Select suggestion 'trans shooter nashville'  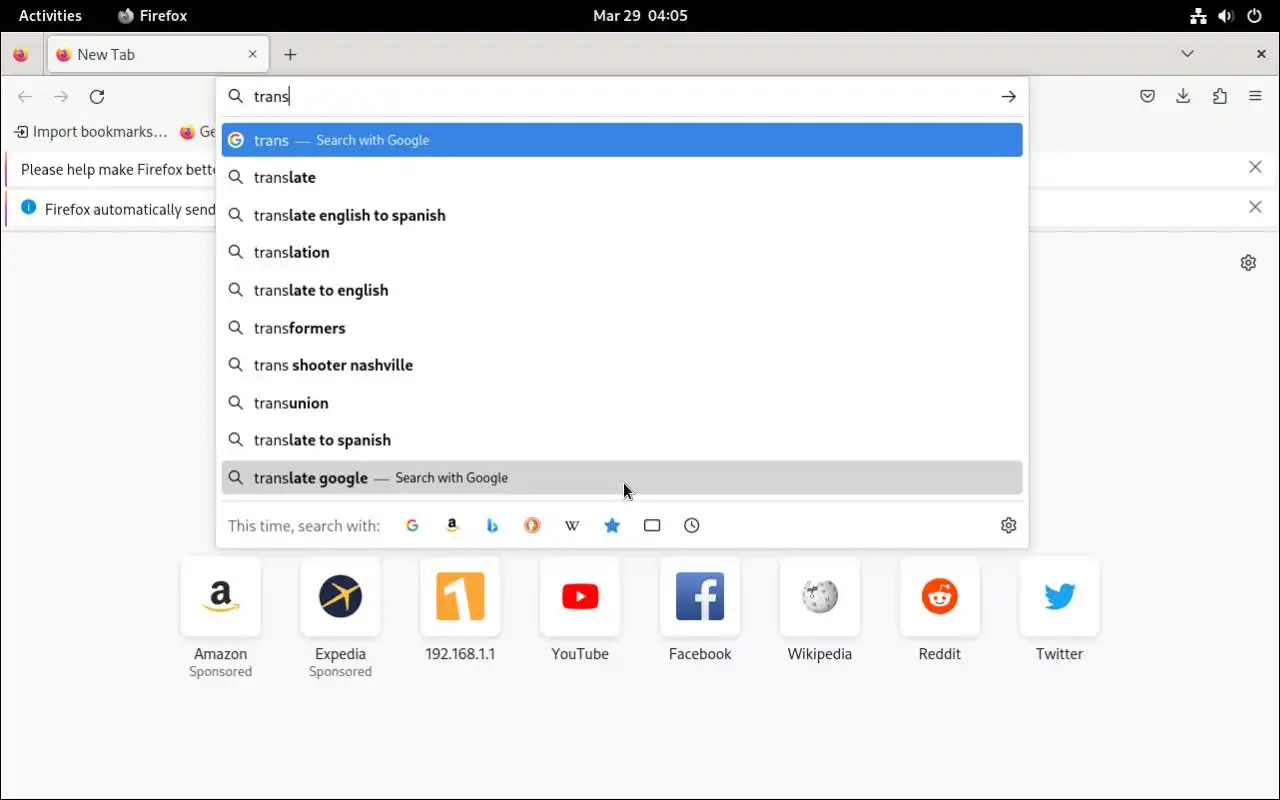pyautogui.click(x=622, y=365)
